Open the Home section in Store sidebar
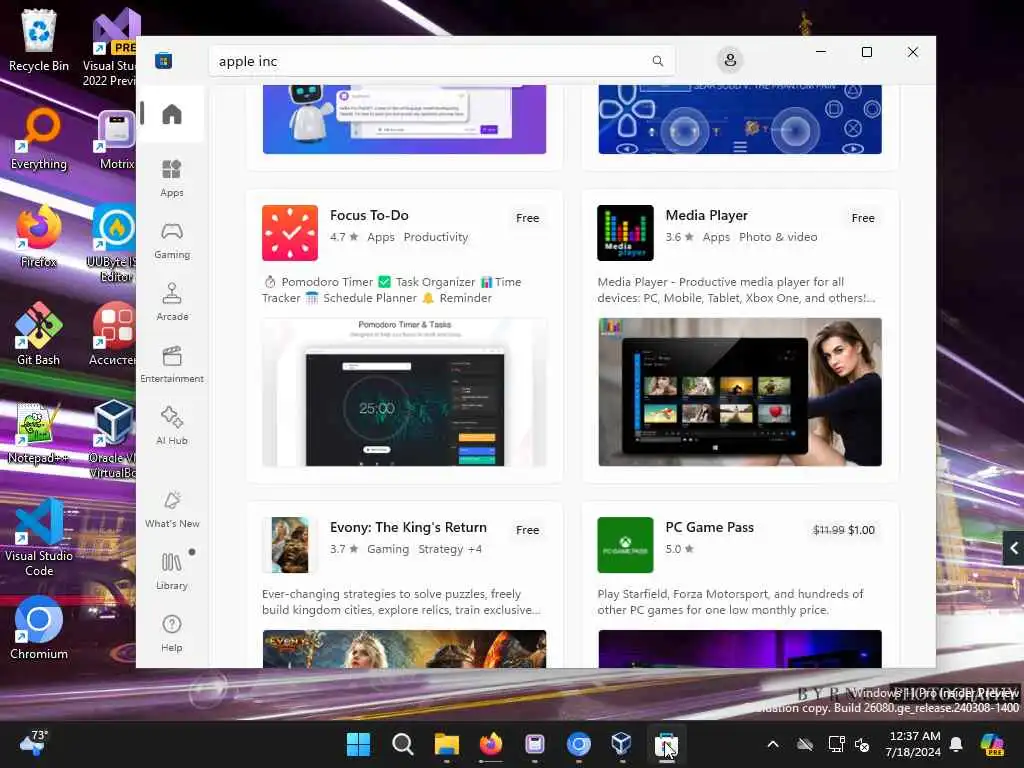1024x768 pixels. [x=172, y=114]
